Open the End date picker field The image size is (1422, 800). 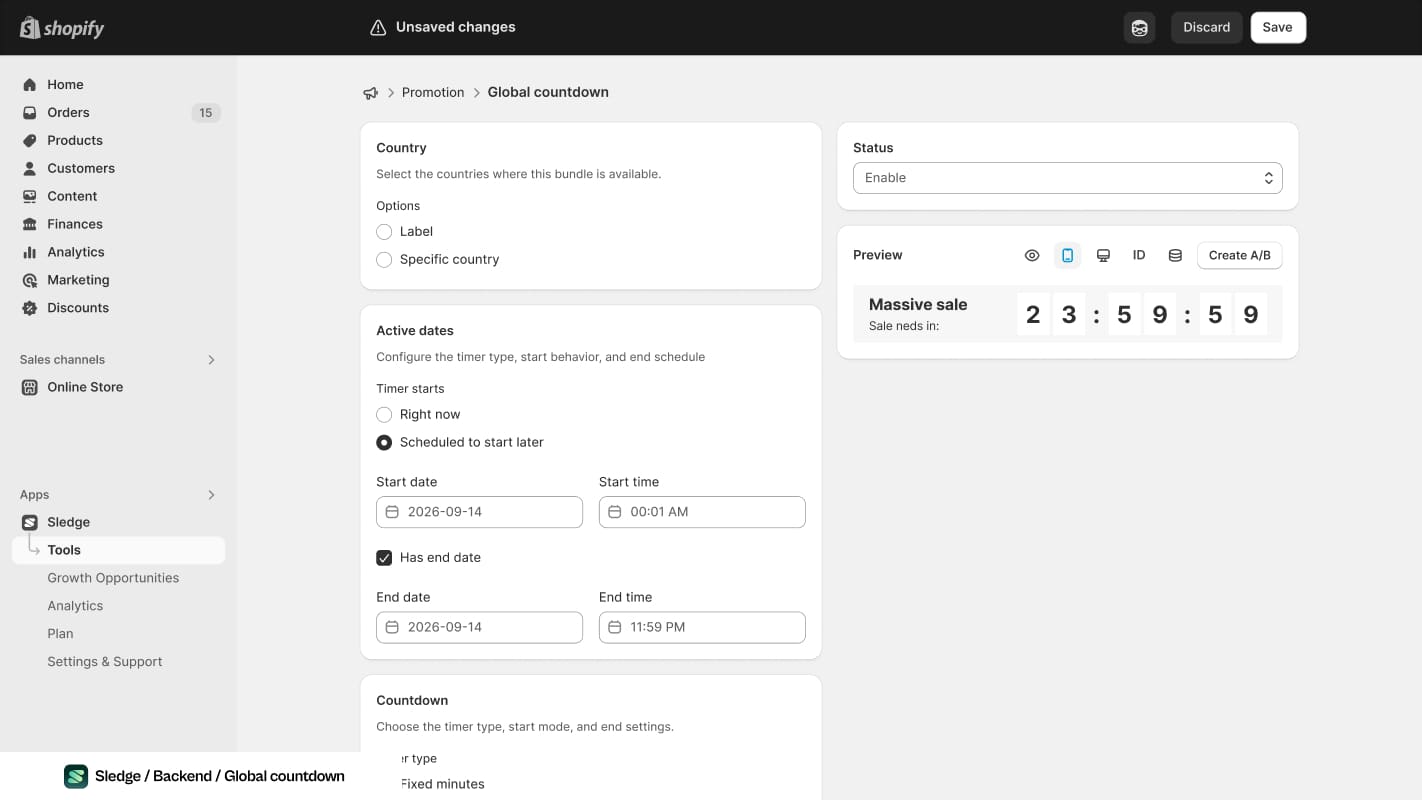(479, 628)
